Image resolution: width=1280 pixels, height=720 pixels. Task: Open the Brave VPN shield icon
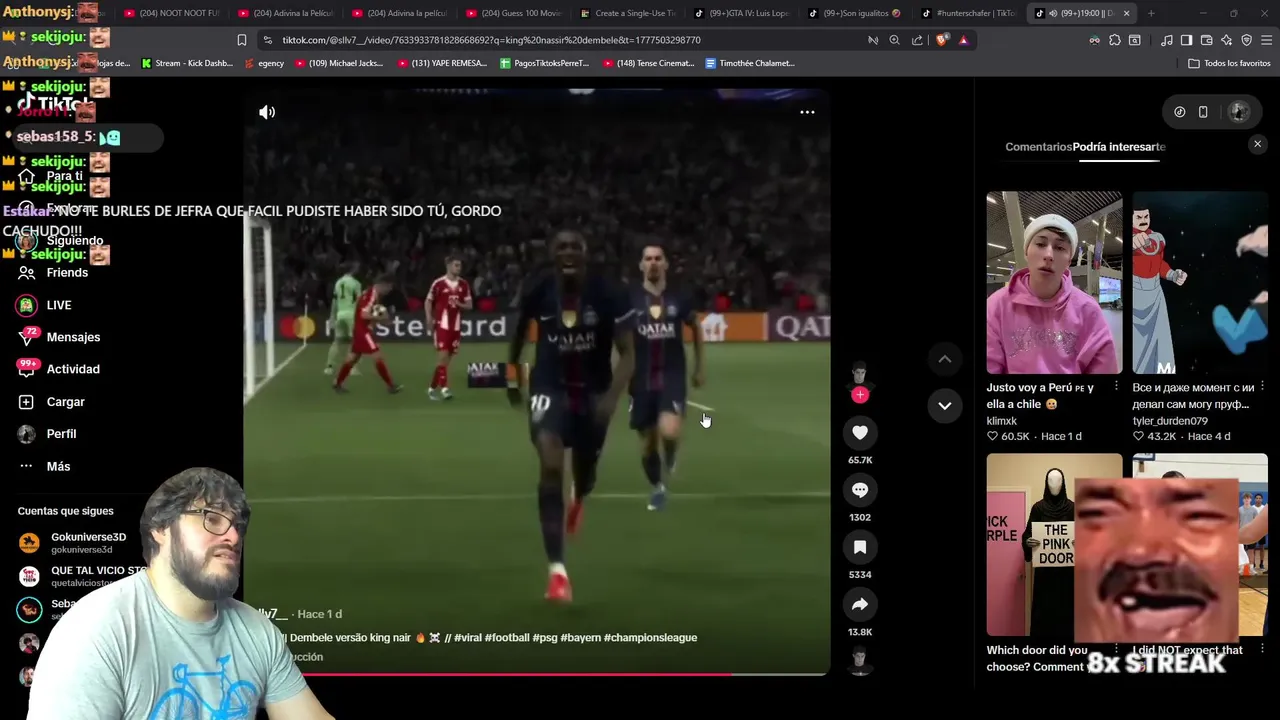pos(1247,40)
